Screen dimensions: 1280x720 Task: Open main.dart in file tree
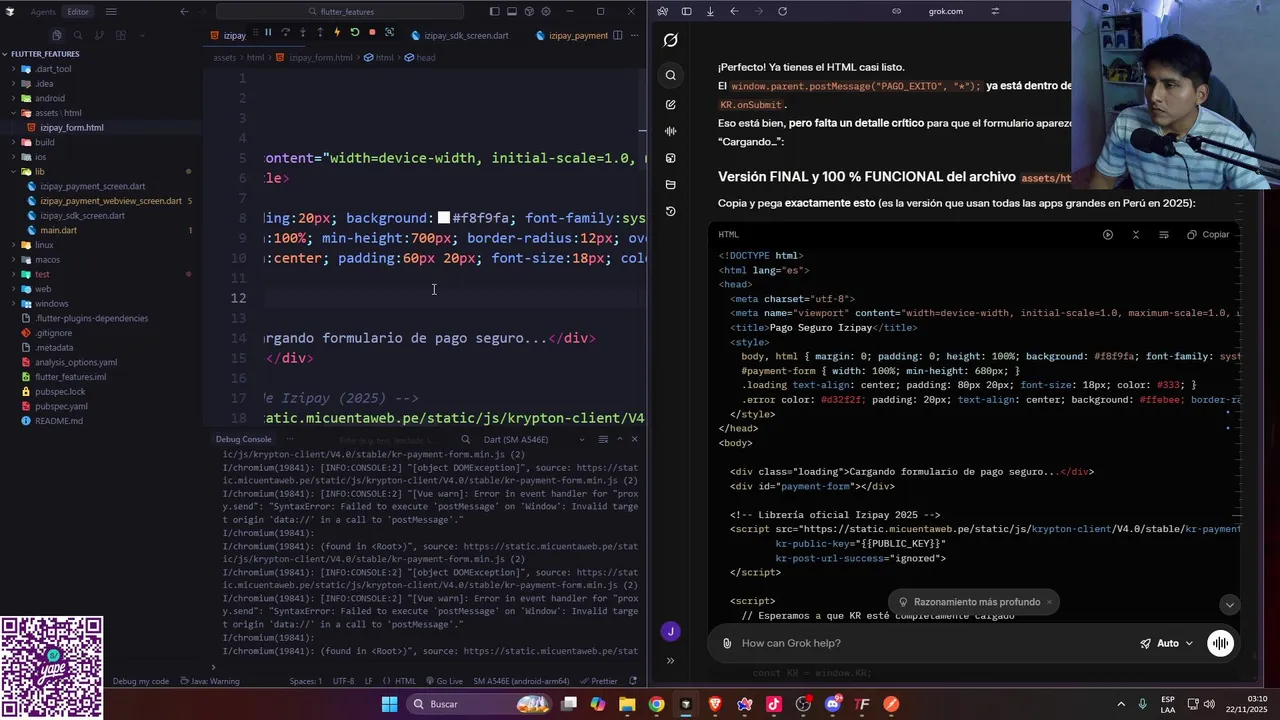click(58, 230)
